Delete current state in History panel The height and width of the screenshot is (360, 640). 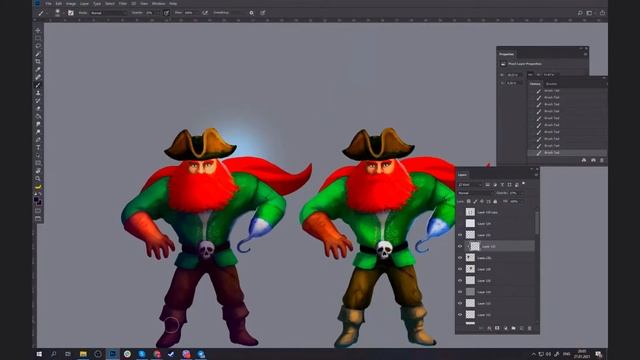pos(602,160)
